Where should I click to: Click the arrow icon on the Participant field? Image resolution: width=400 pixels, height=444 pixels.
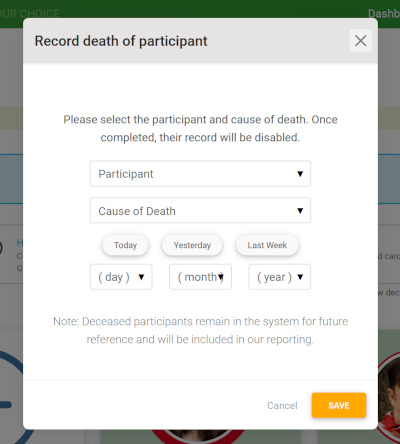[300, 174]
